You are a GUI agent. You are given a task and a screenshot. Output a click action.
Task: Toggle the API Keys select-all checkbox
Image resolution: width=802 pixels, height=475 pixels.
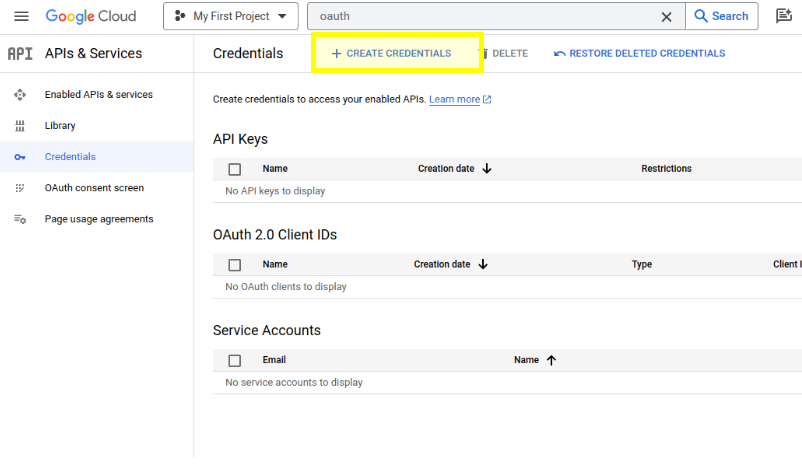click(235, 169)
